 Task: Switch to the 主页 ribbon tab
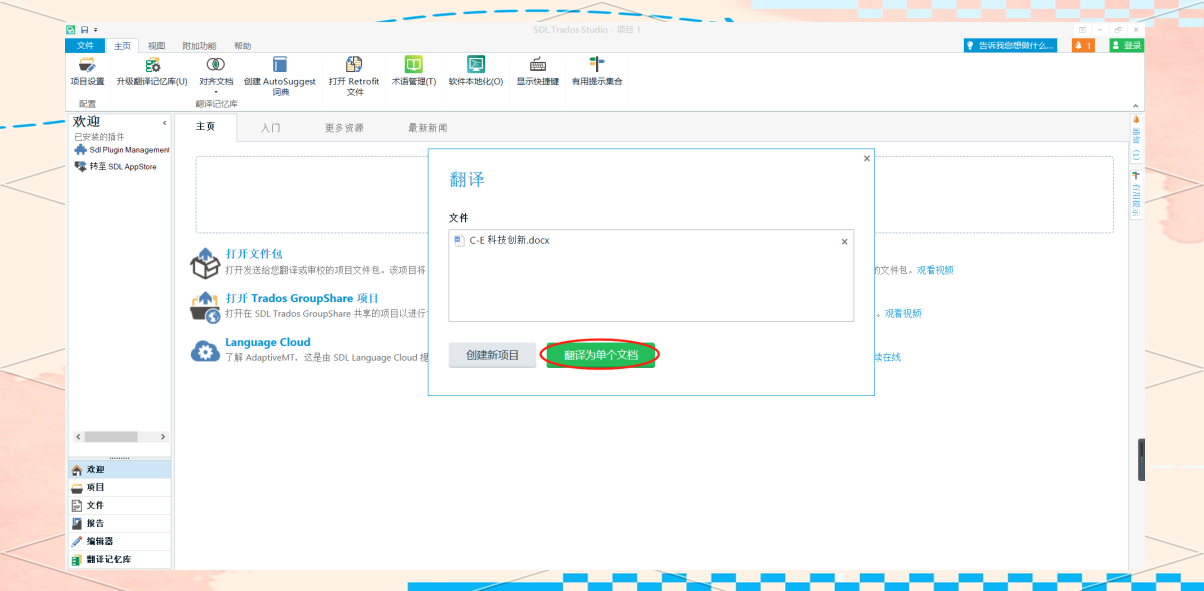[122, 46]
